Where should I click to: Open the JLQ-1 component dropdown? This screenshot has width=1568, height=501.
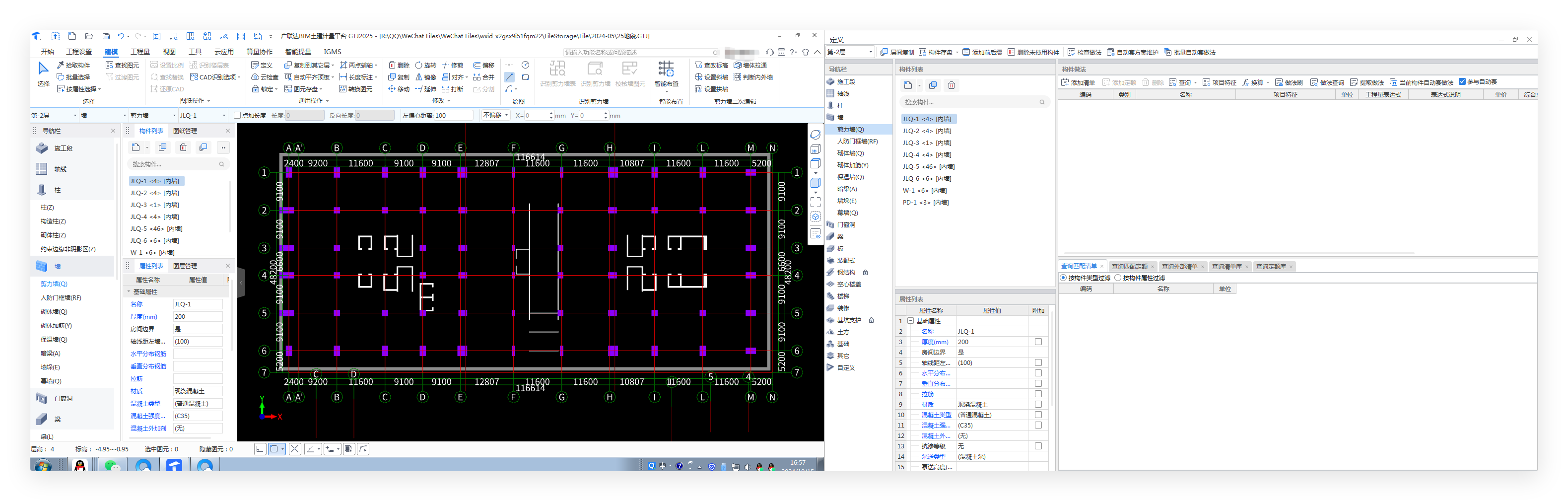203,115
